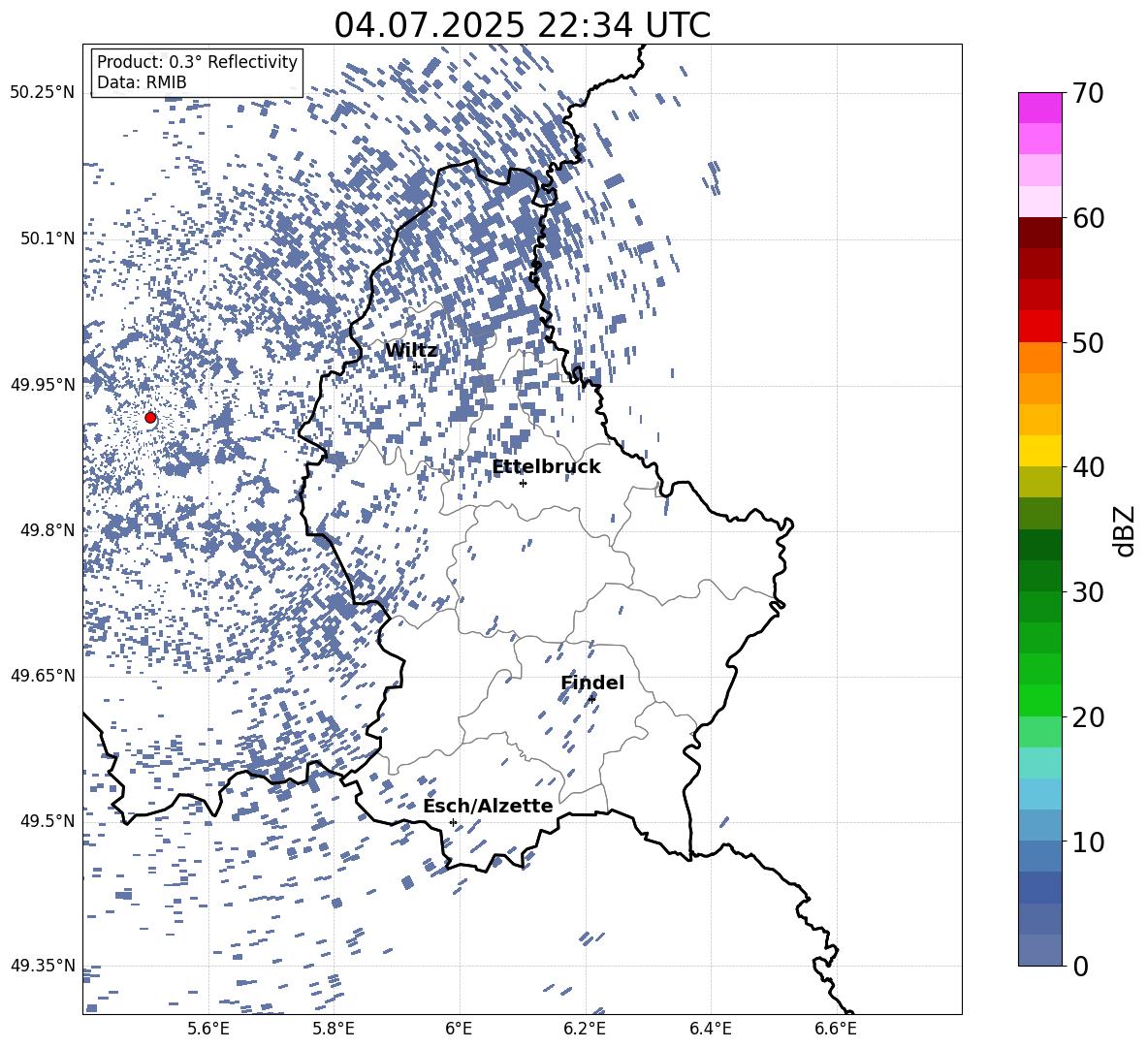This screenshot has height=1048, width=1148.
Task: Click the 0 colorbar tick label
Action: (x=1080, y=966)
